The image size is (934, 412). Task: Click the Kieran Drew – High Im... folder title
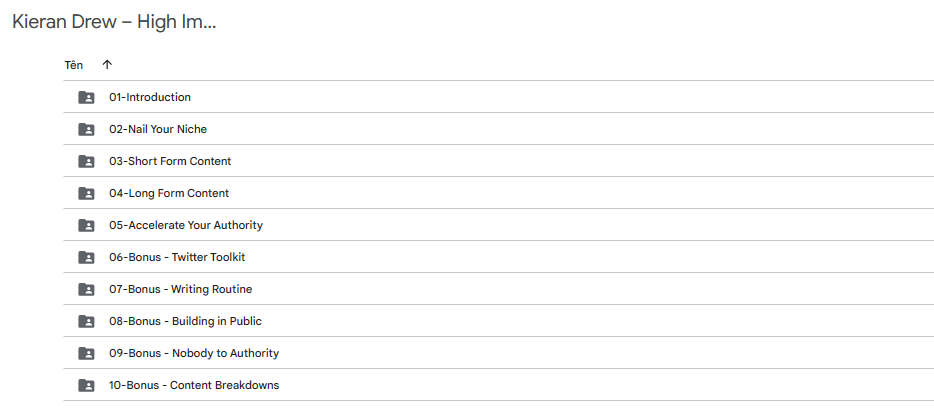pos(114,22)
